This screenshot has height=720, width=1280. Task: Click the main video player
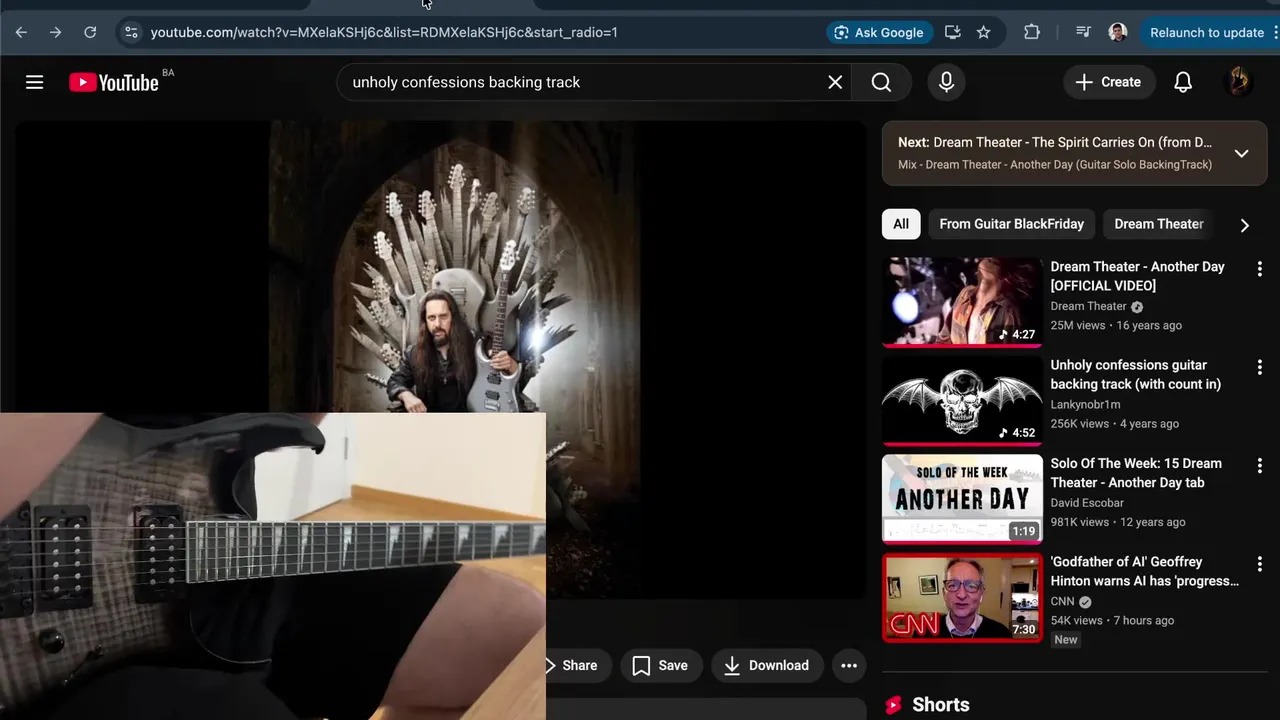coord(440,360)
